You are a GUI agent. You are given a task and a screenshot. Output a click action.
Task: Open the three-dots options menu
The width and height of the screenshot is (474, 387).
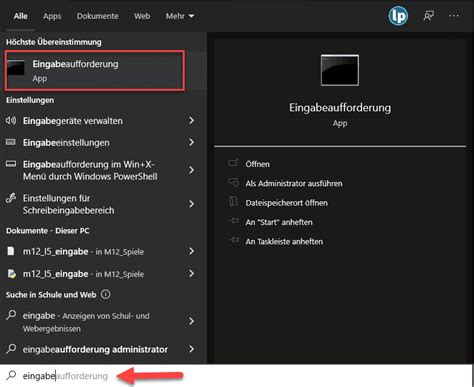click(x=454, y=16)
